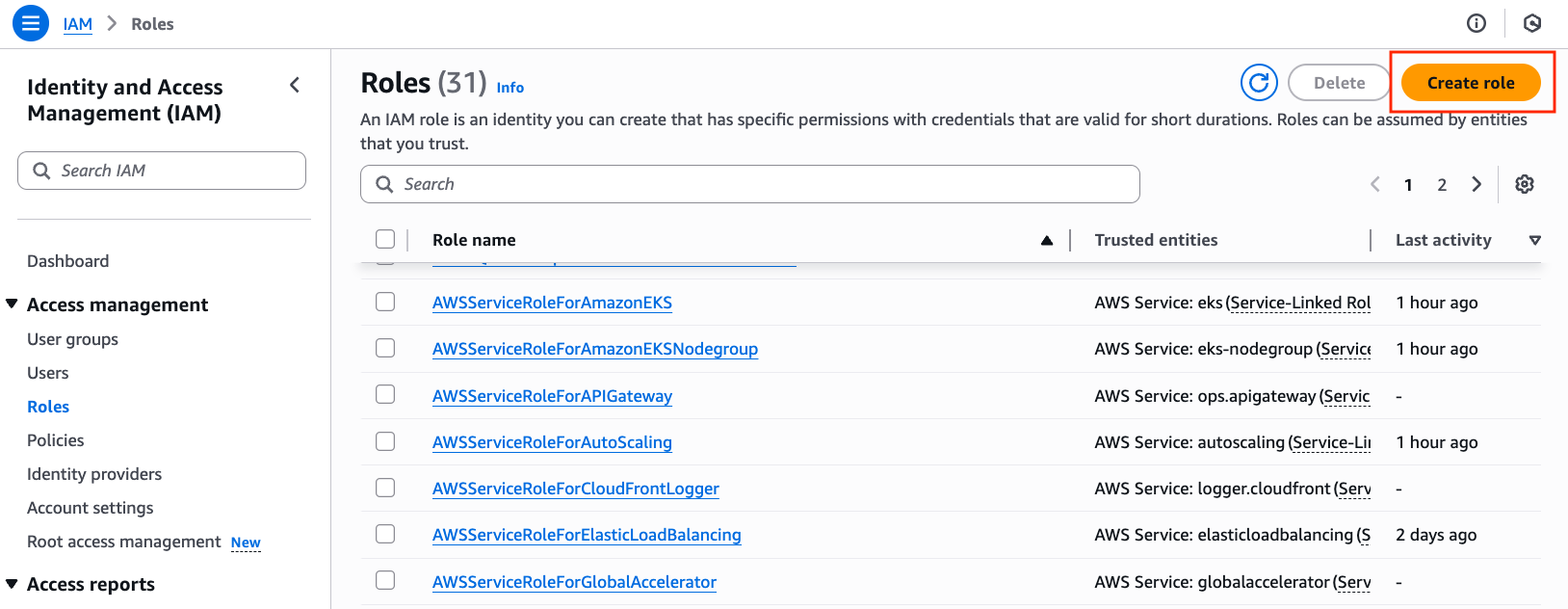Go to previous page of roles
1568x609 pixels.
(1375, 184)
